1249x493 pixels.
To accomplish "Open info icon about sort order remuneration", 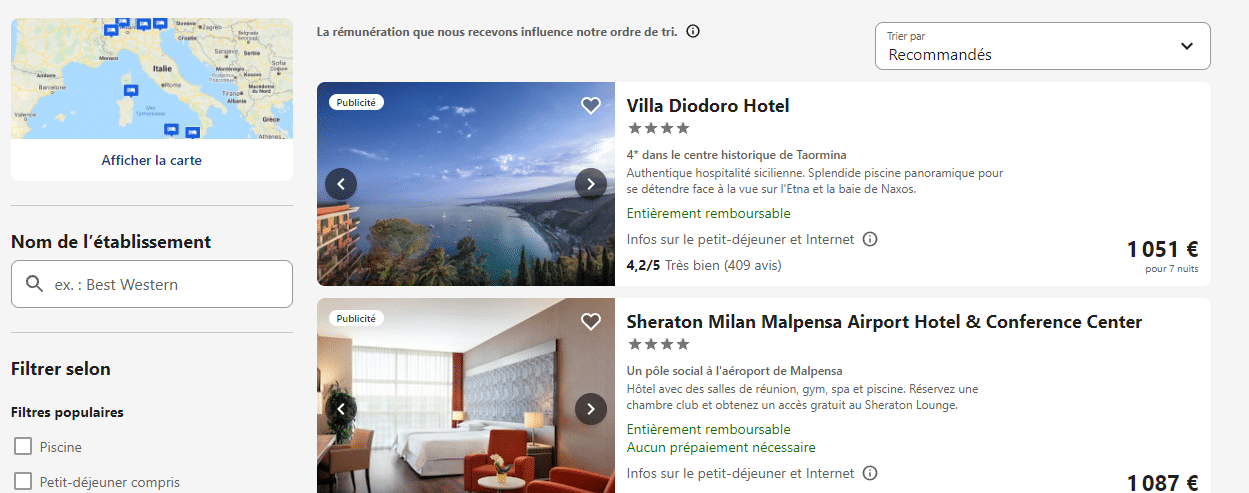I will pos(693,31).
